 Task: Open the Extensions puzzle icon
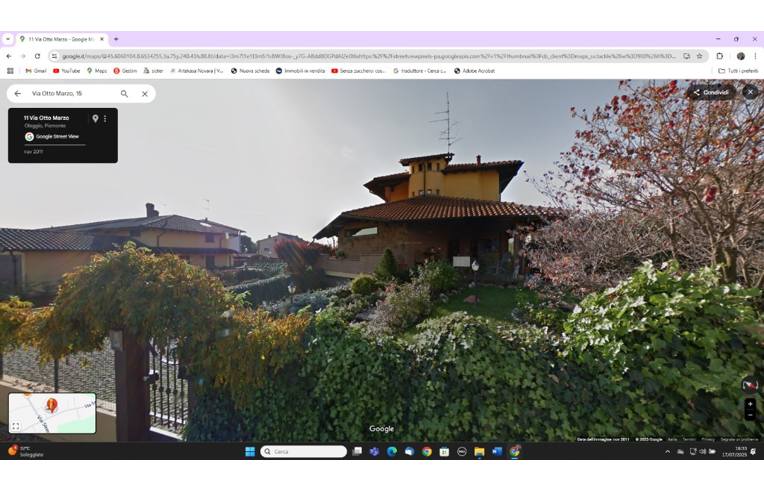click(720, 56)
